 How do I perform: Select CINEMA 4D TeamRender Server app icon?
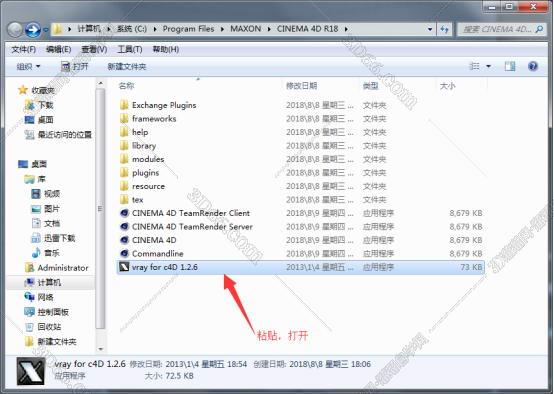tap(124, 226)
